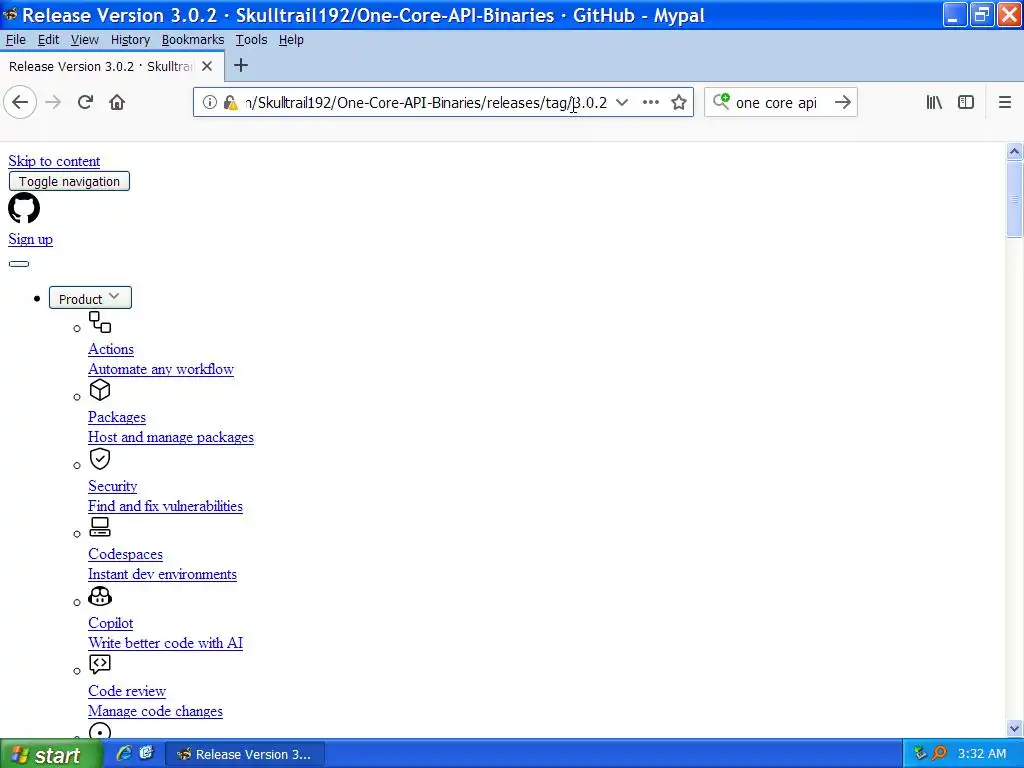Open Host and manage packages link
The height and width of the screenshot is (768, 1024).
pyautogui.click(x=171, y=438)
